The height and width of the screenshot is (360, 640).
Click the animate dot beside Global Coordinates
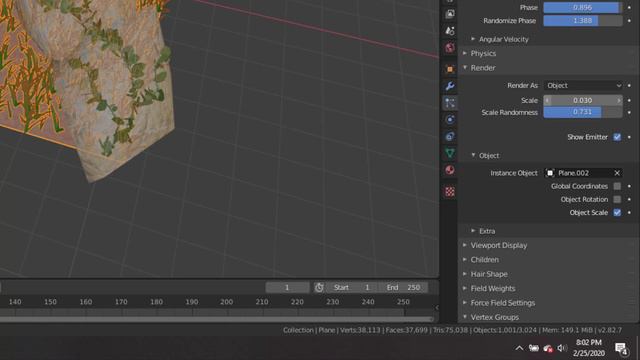629,186
